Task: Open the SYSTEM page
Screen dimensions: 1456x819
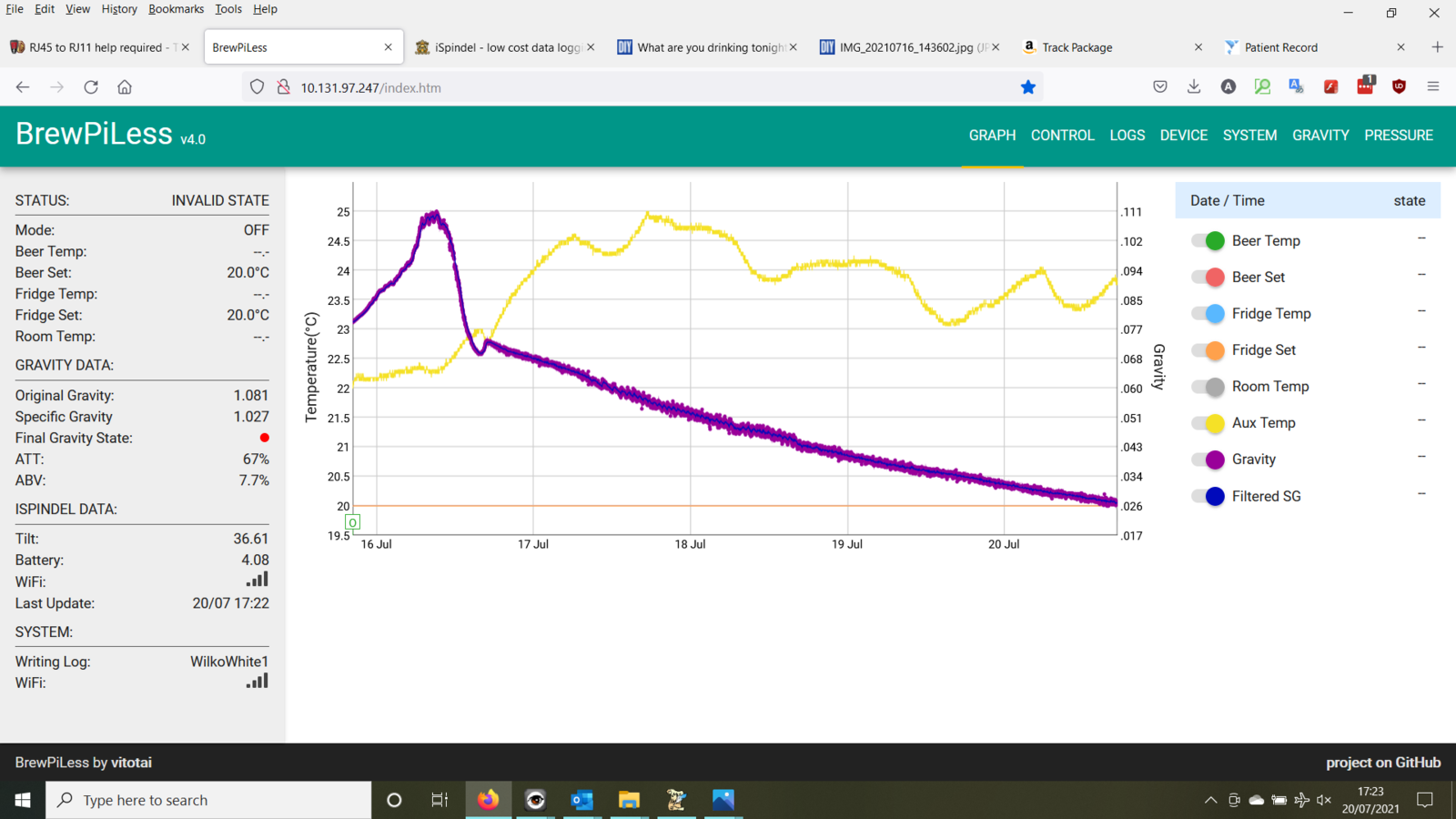Action: [x=1249, y=136]
